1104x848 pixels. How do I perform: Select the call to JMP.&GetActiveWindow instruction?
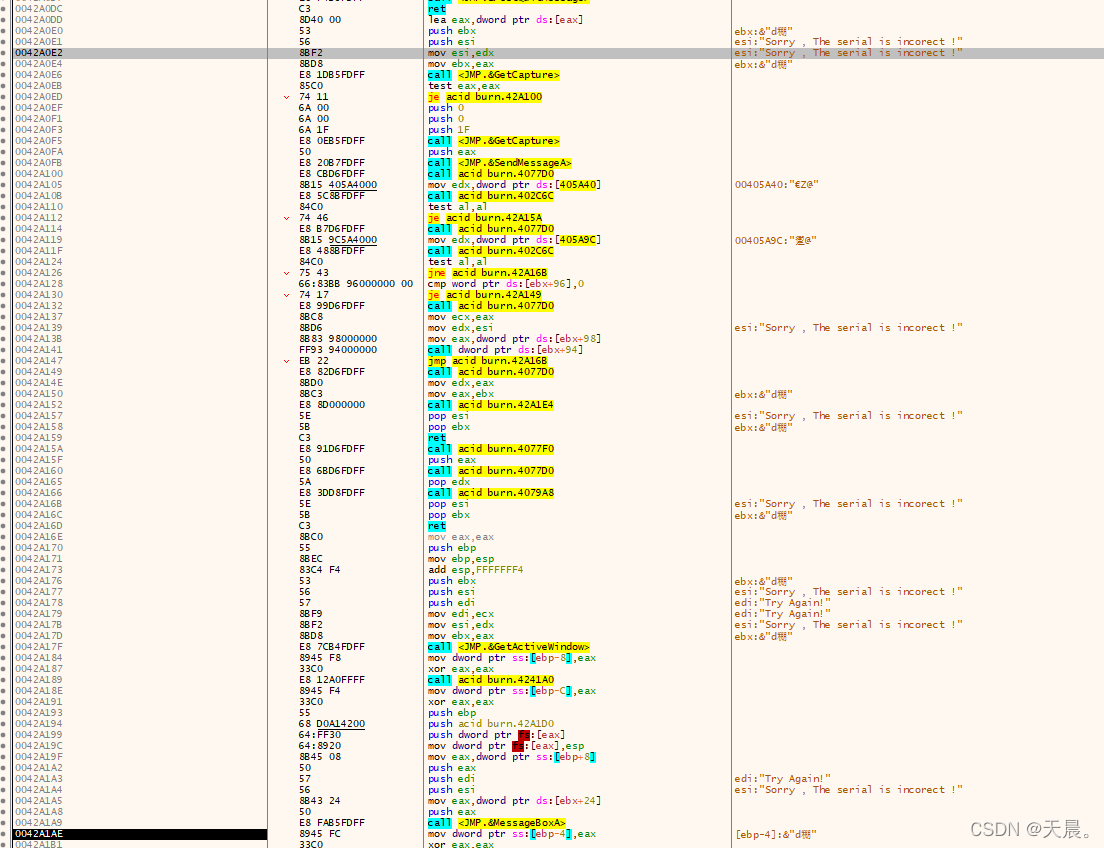(509, 647)
